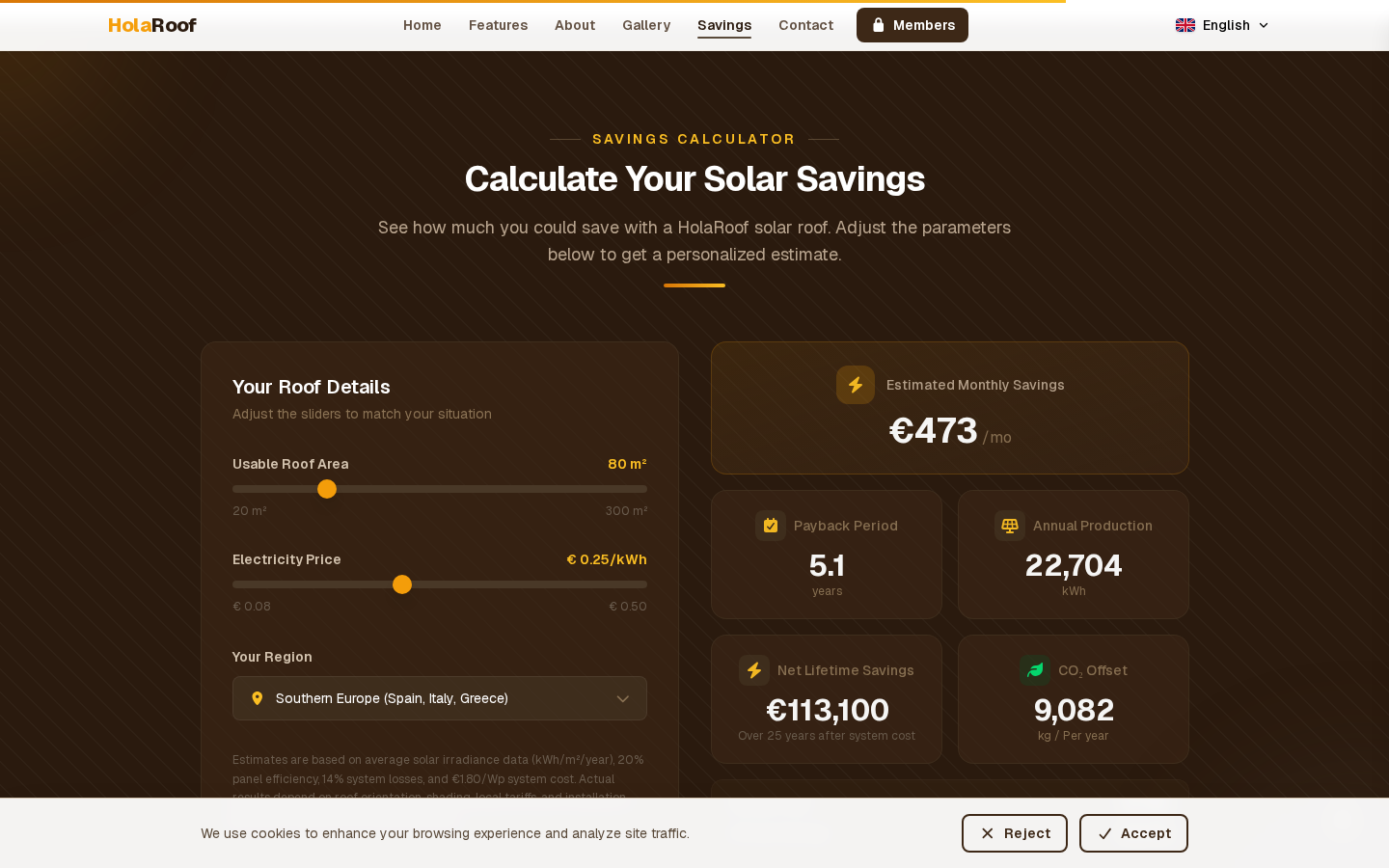
Task: Click the chevron arrow in the region select box
Action: (623, 698)
